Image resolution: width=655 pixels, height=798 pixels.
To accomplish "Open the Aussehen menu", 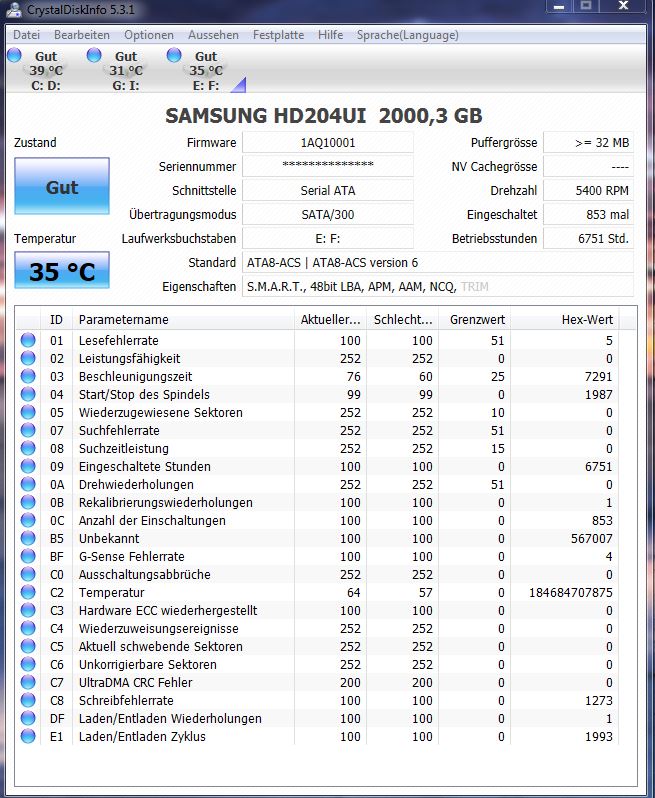I will point(213,35).
